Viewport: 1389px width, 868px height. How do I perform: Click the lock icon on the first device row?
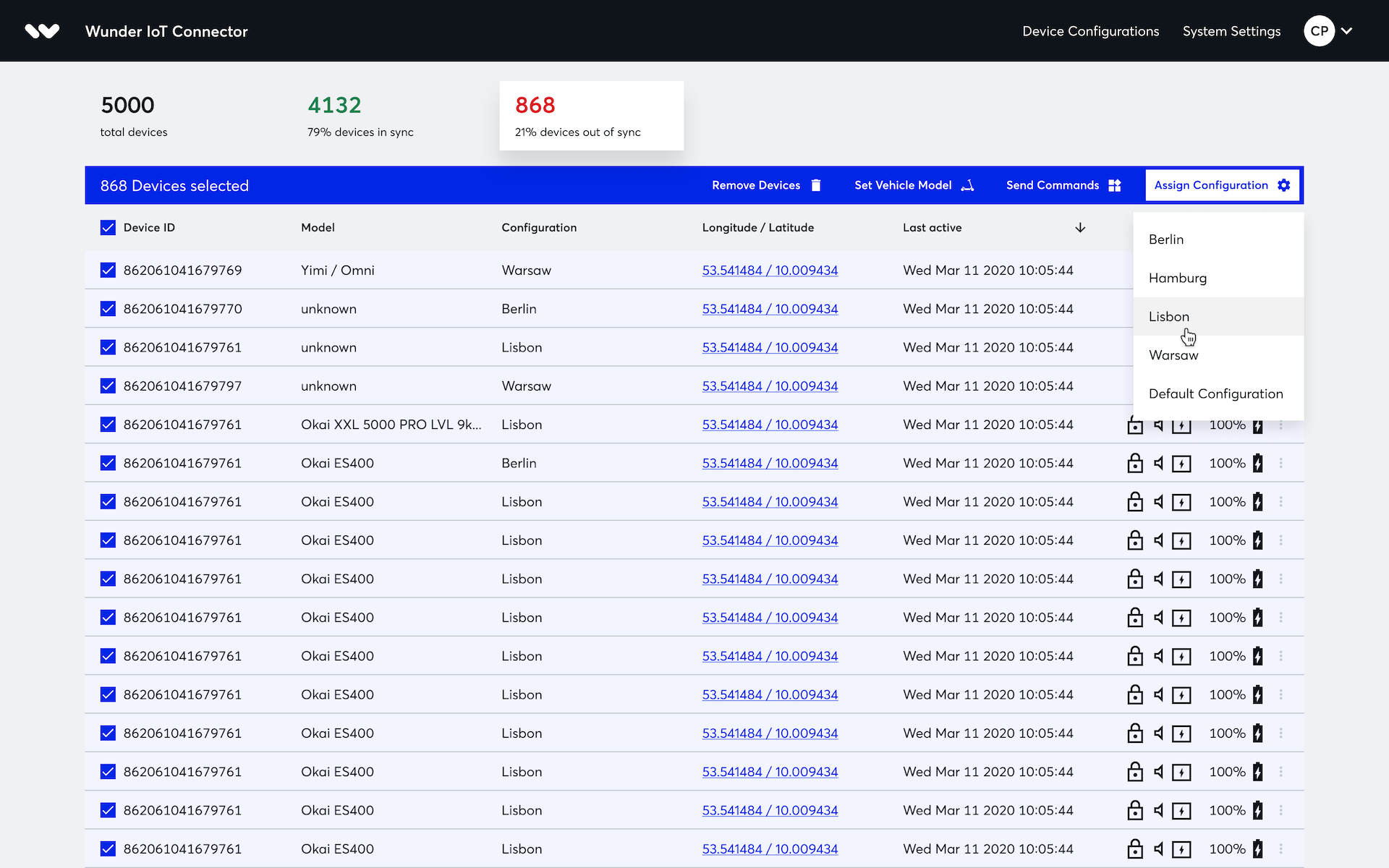pyautogui.click(x=1135, y=270)
